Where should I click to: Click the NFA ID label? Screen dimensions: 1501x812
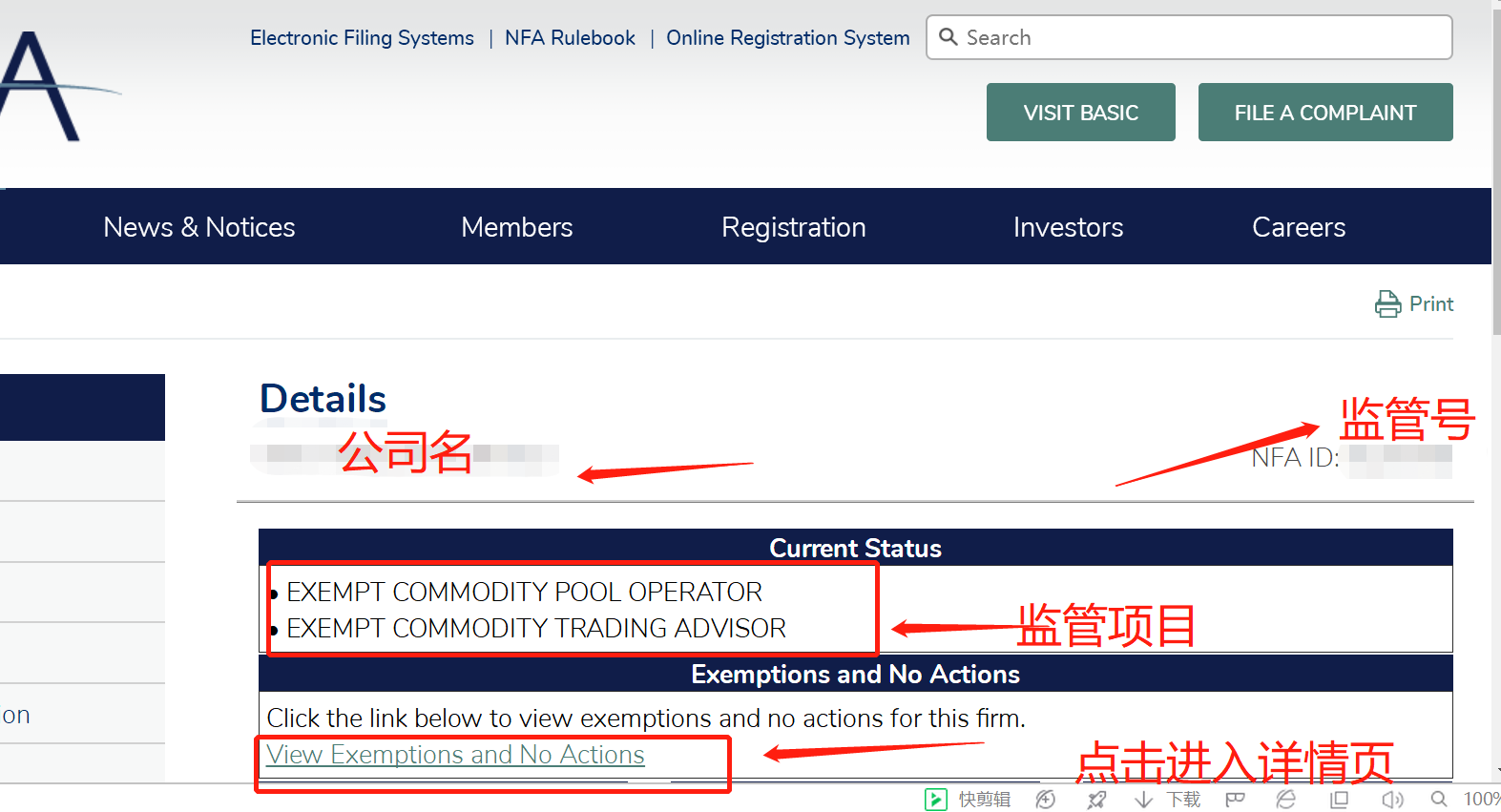(x=1295, y=458)
